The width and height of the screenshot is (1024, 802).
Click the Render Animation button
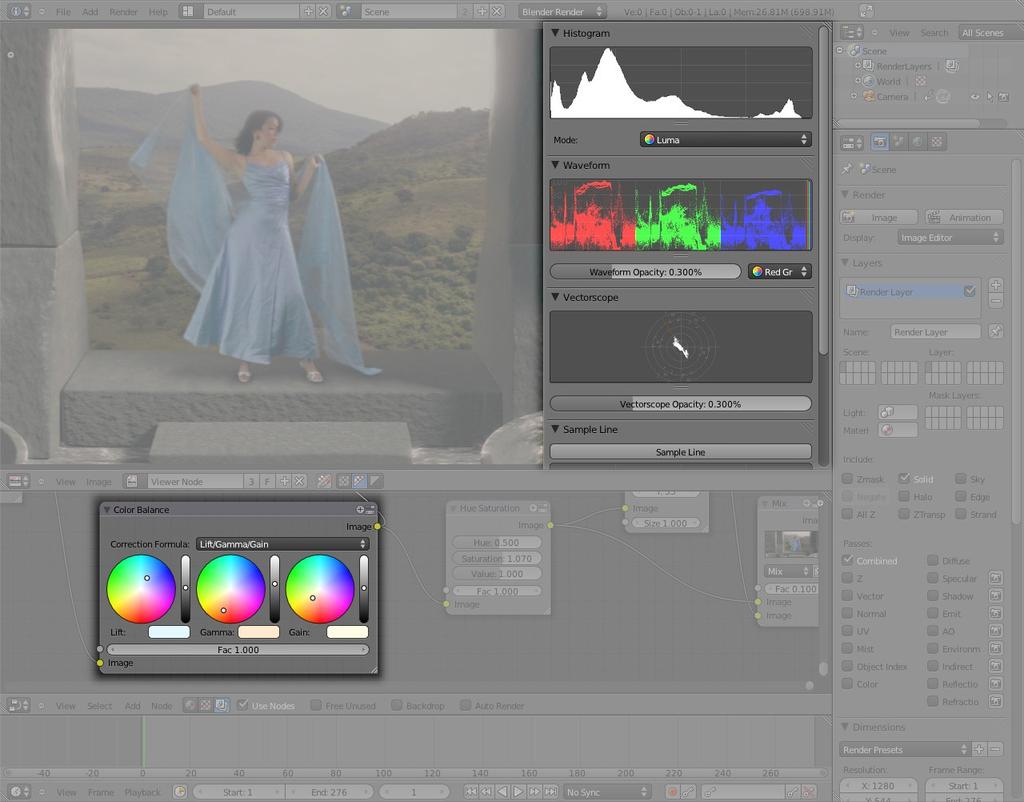[964, 217]
